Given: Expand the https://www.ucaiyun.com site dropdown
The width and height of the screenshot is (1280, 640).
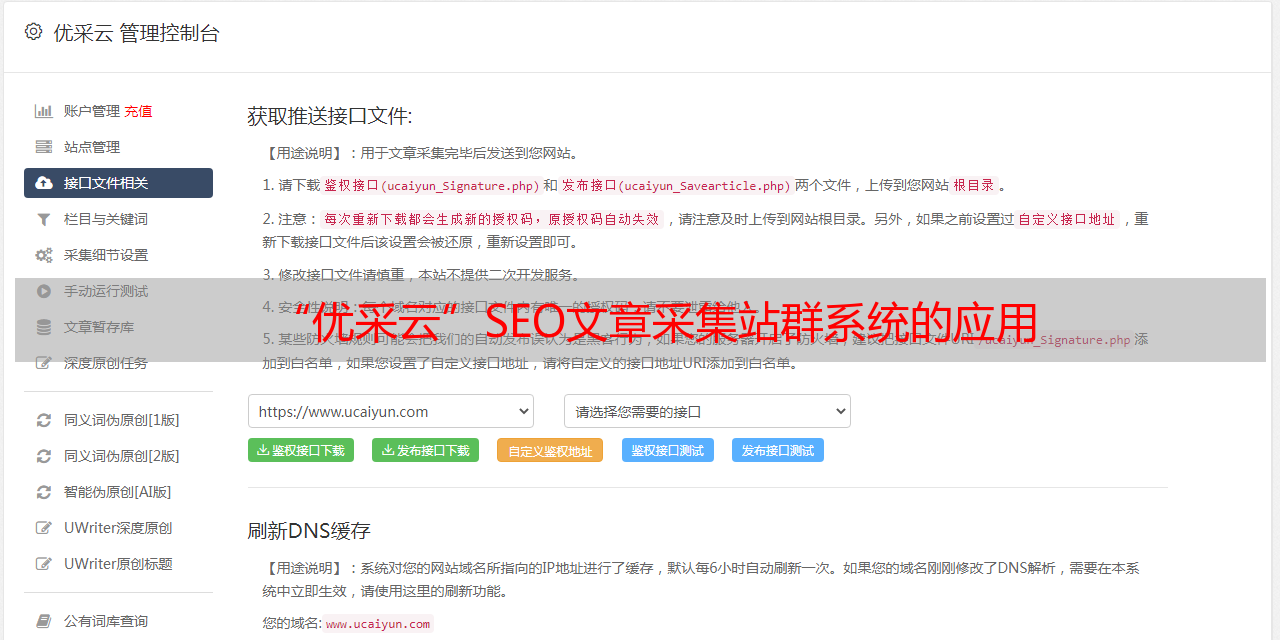Looking at the screenshot, I should (391, 411).
